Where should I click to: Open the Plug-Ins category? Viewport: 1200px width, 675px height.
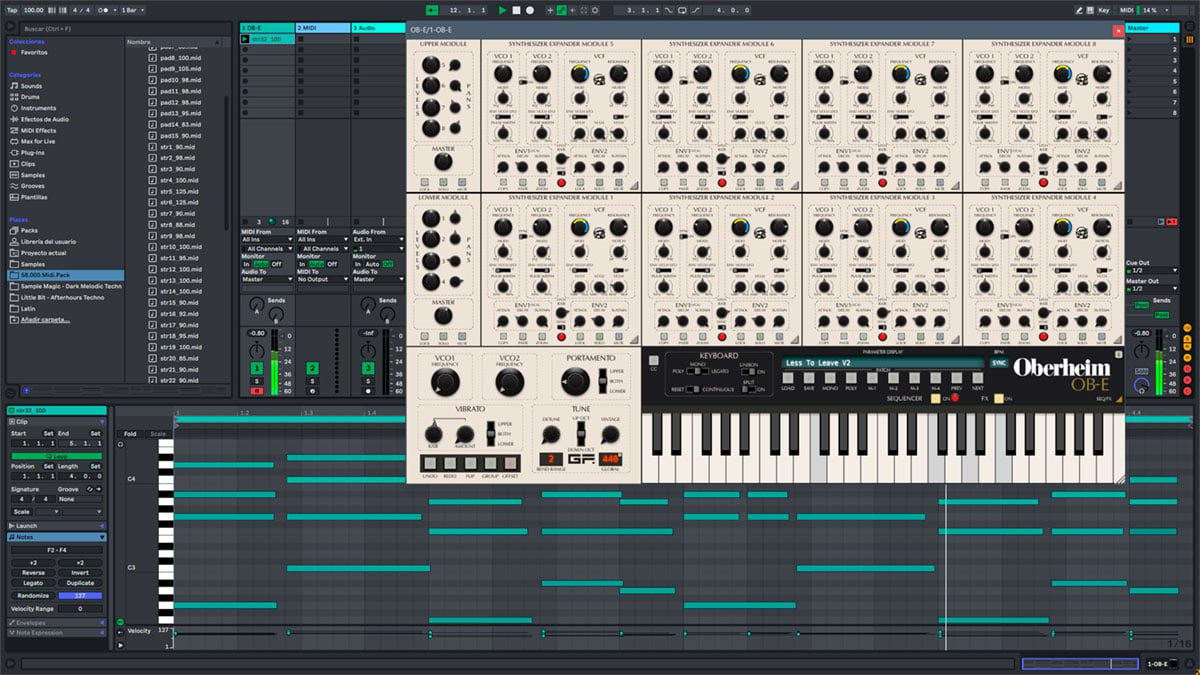click(32, 152)
